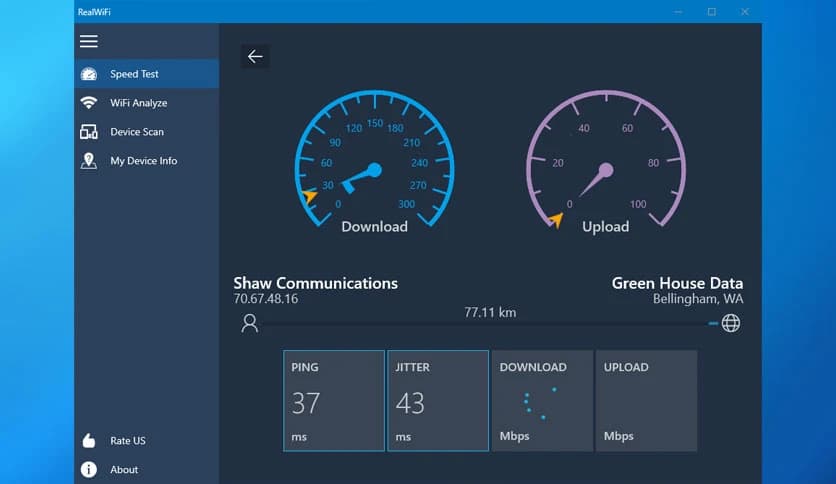
Task: Go to Device Scan
Action: tap(147, 132)
